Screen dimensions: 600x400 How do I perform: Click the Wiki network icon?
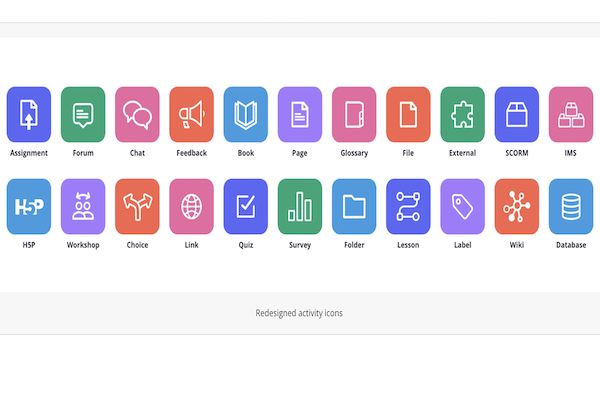[x=517, y=206]
